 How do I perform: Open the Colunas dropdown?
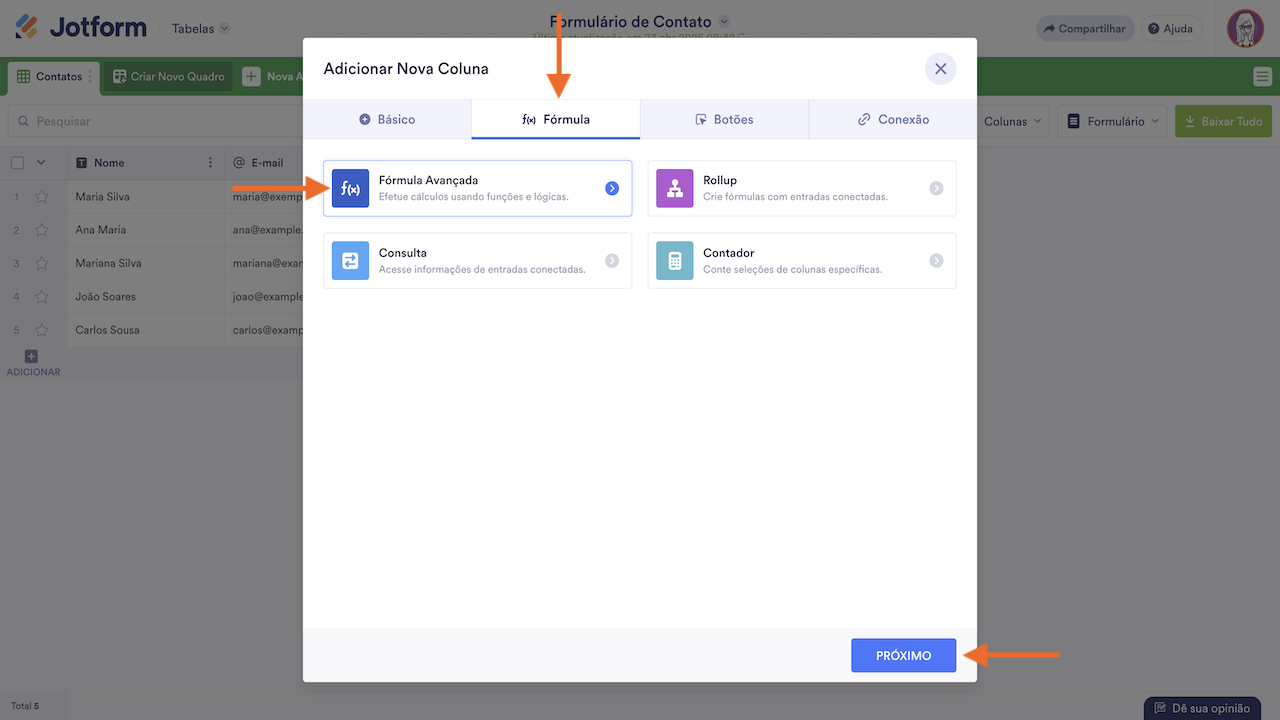[x=1012, y=121]
